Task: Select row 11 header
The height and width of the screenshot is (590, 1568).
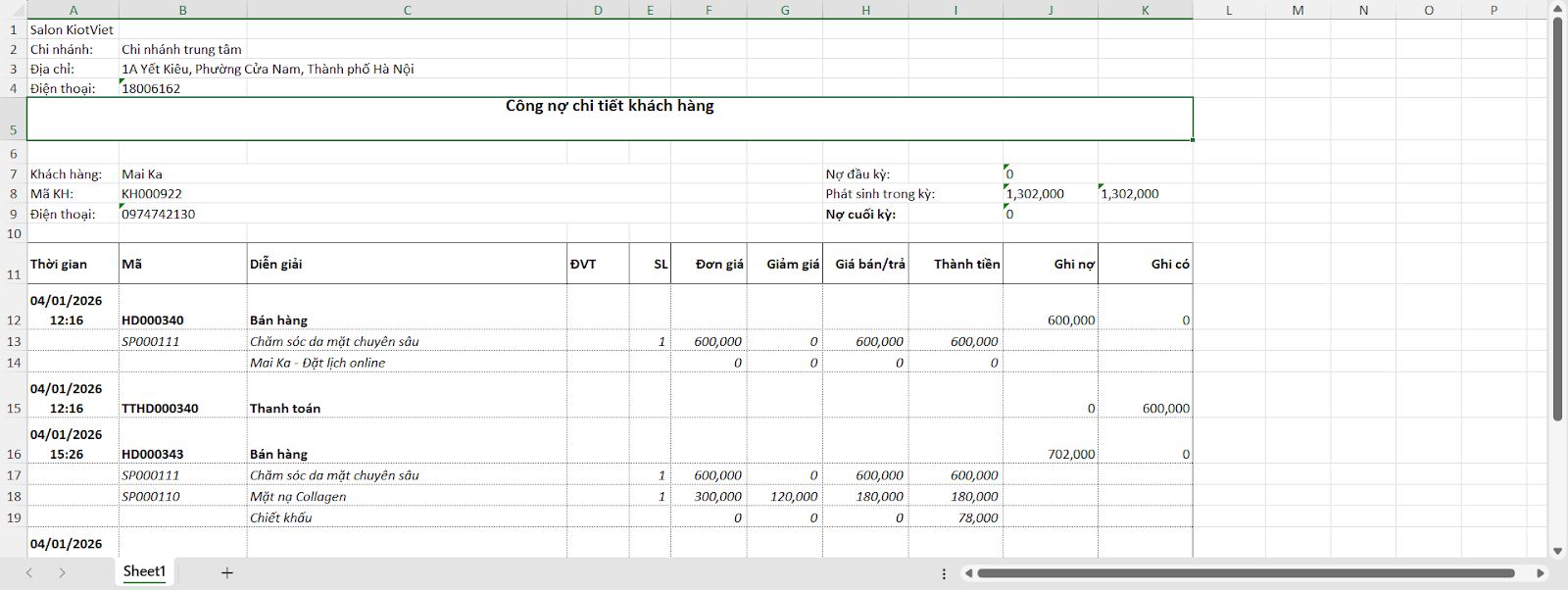Action: pos(14,264)
